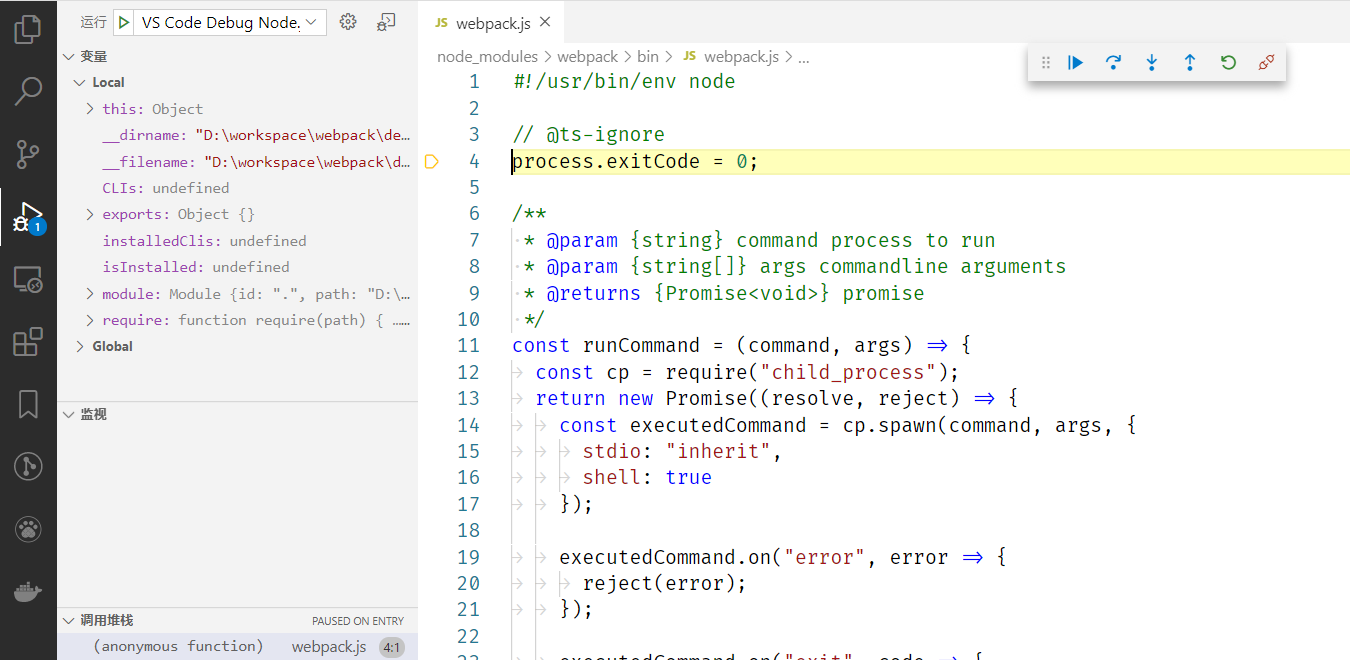This screenshot has width=1350, height=660.
Task: Expand the exports: Object variable
Action: click(x=88, y=214)
